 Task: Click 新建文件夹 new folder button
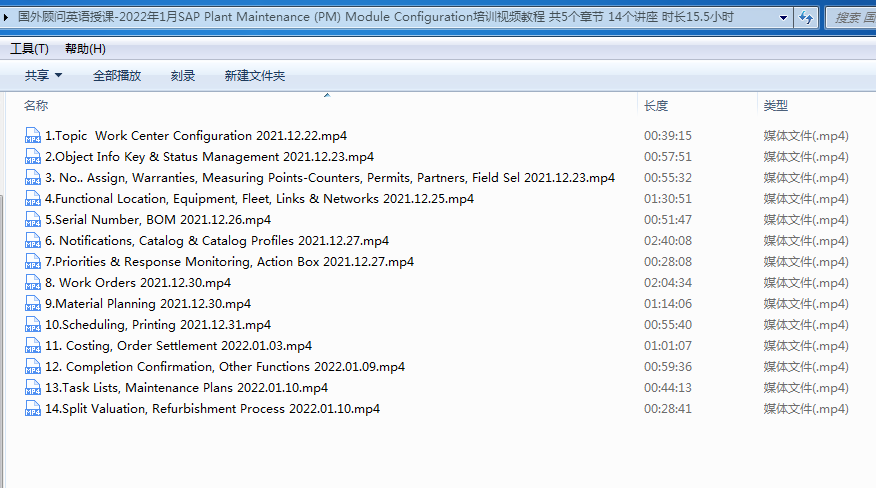pos(255,75)
